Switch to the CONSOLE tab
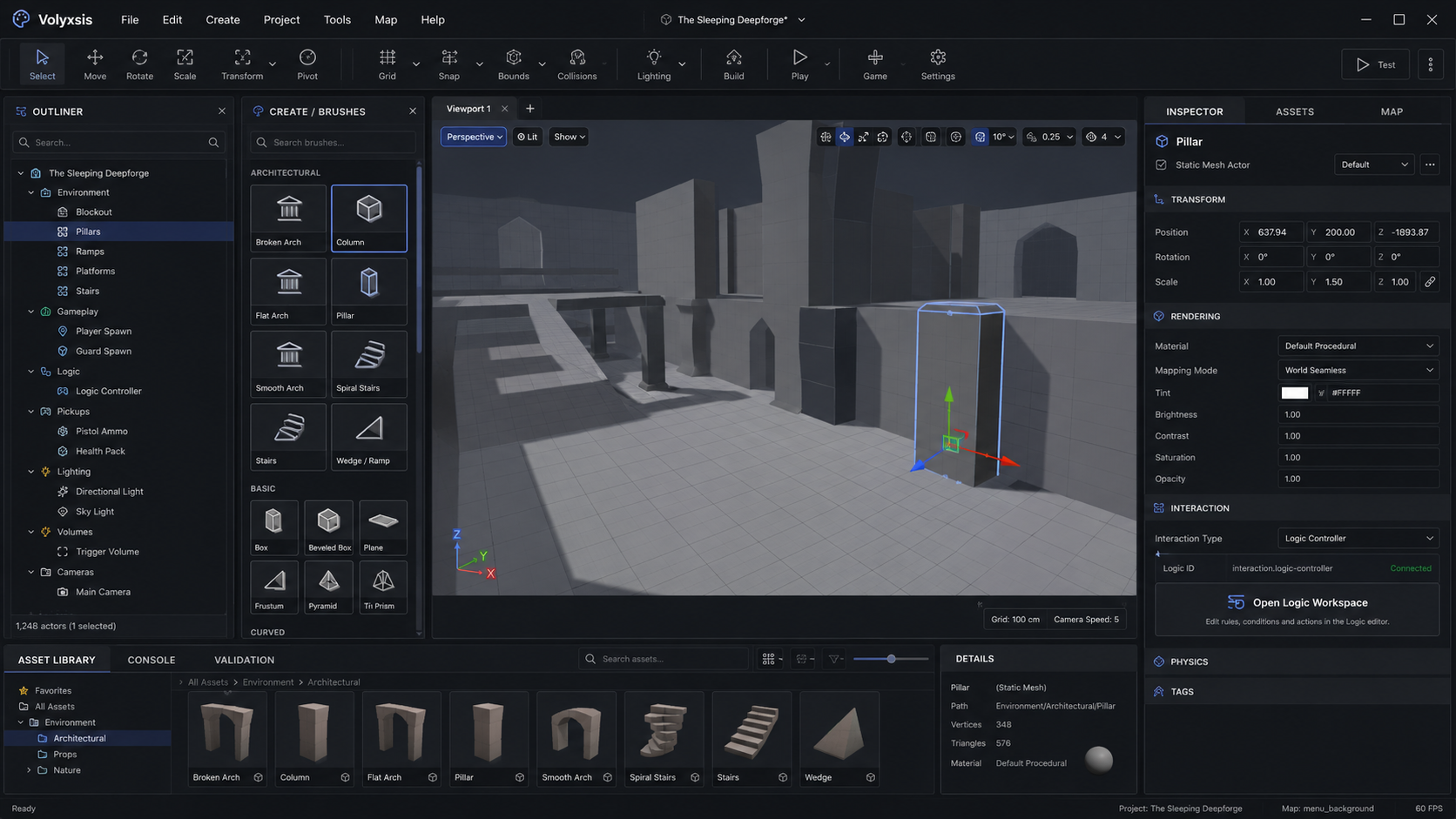1456x819 pixels. pyautogui.click(x=152, y=660)
